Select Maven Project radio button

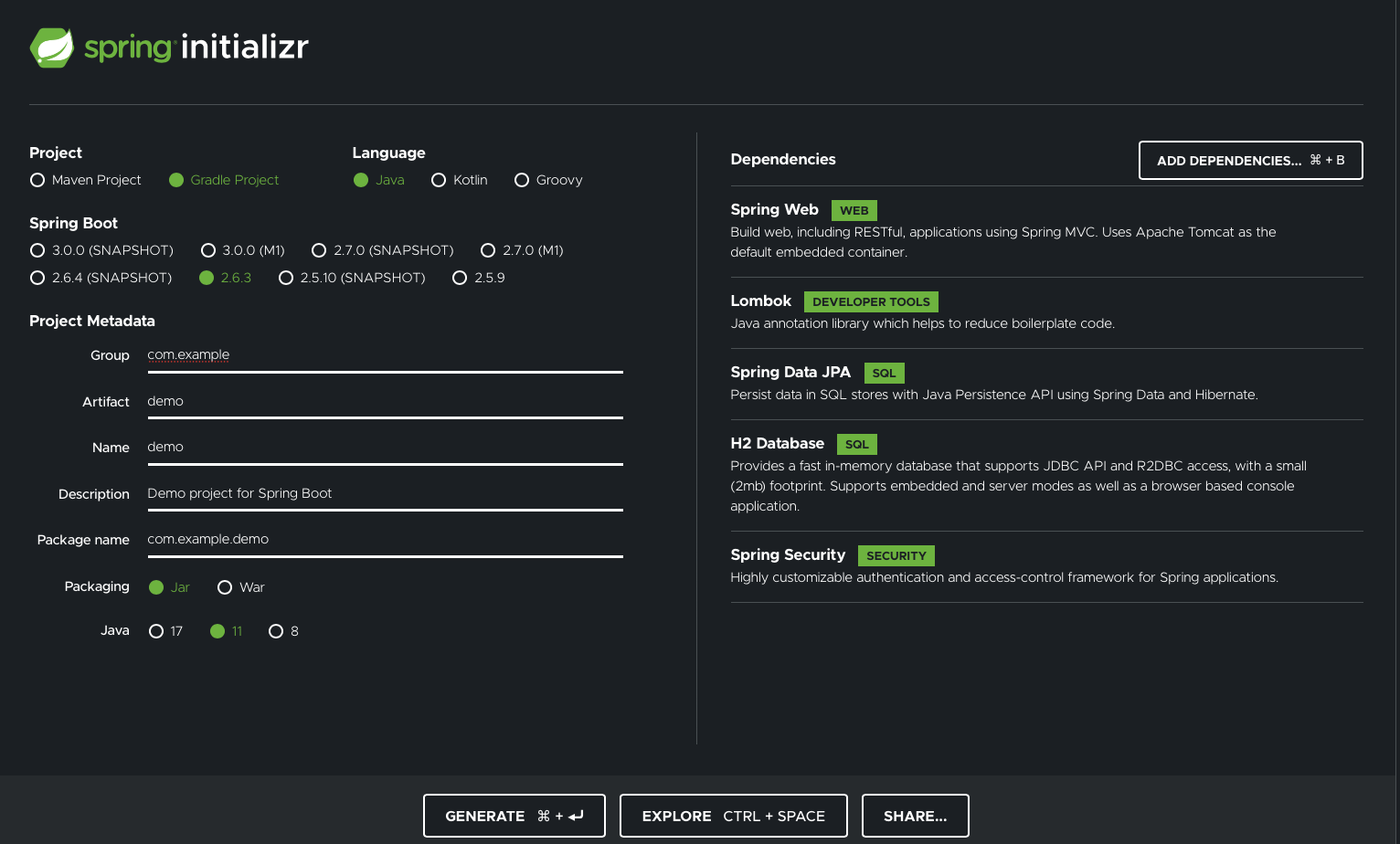37,180
